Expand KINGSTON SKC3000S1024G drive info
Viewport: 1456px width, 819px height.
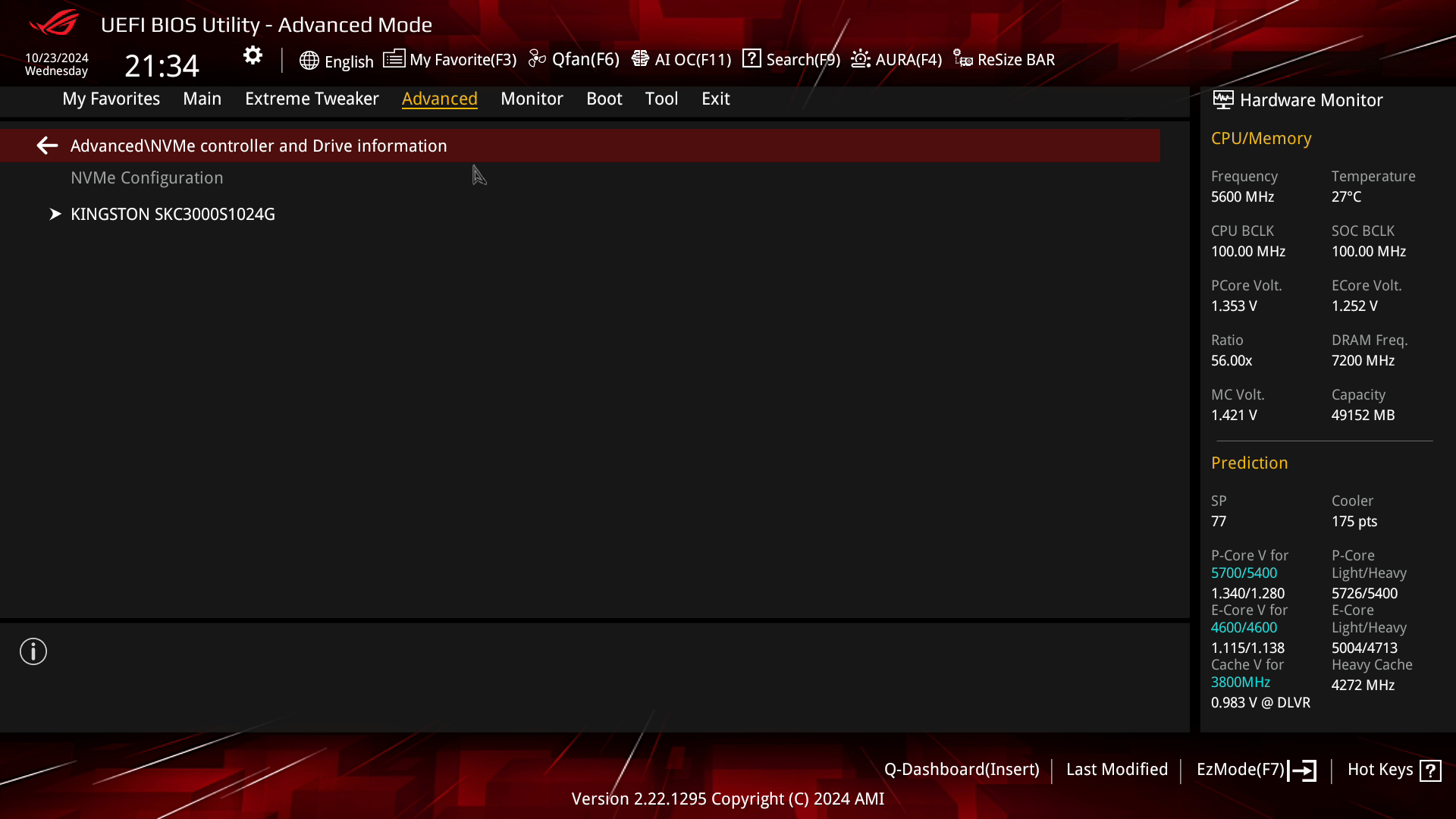coord(172,214)
